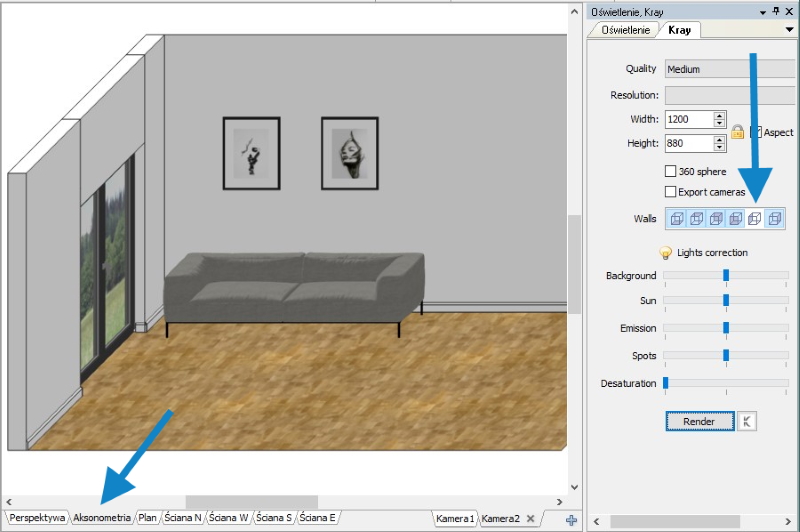Screen dimensions: 800x532
Task: Pin the Oświetlenie, Kray panel
Action: tap(776, 11)
